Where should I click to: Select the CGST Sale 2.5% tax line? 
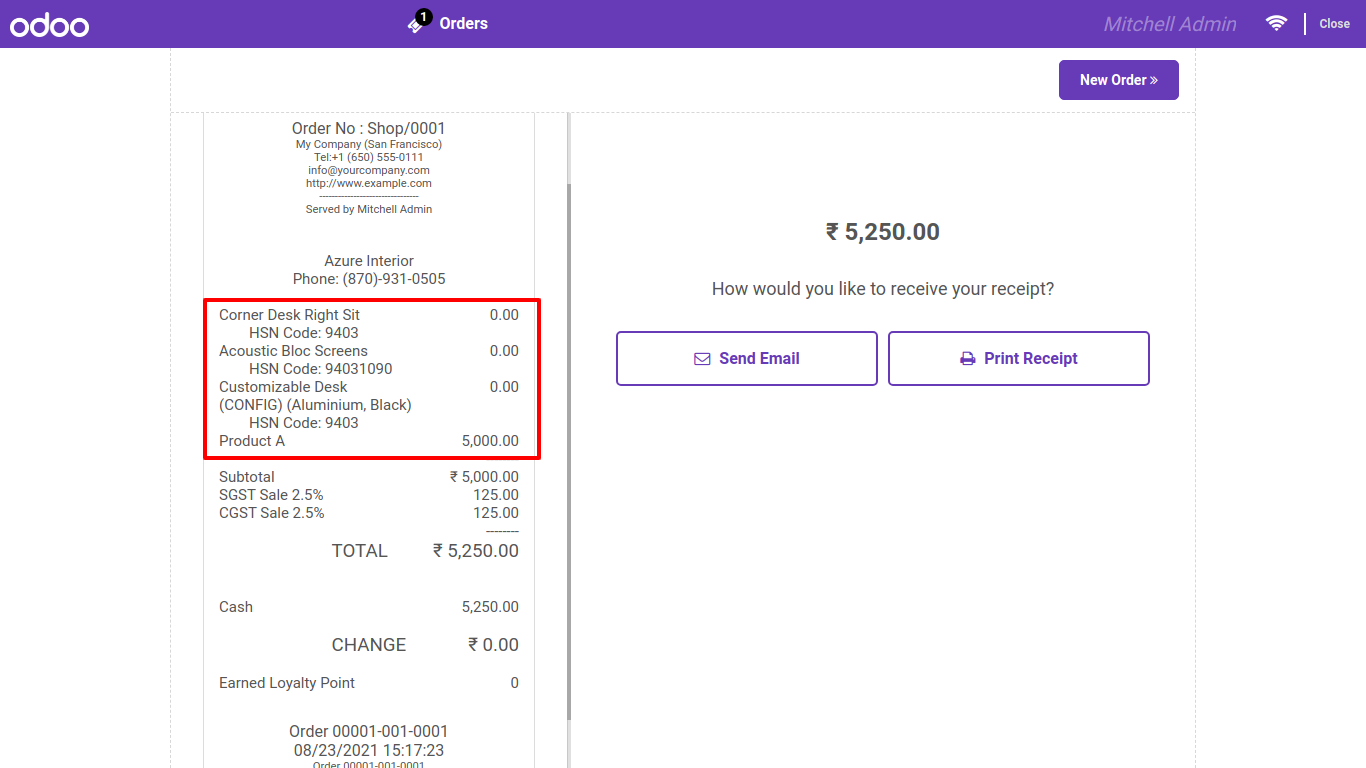[369, 513]
